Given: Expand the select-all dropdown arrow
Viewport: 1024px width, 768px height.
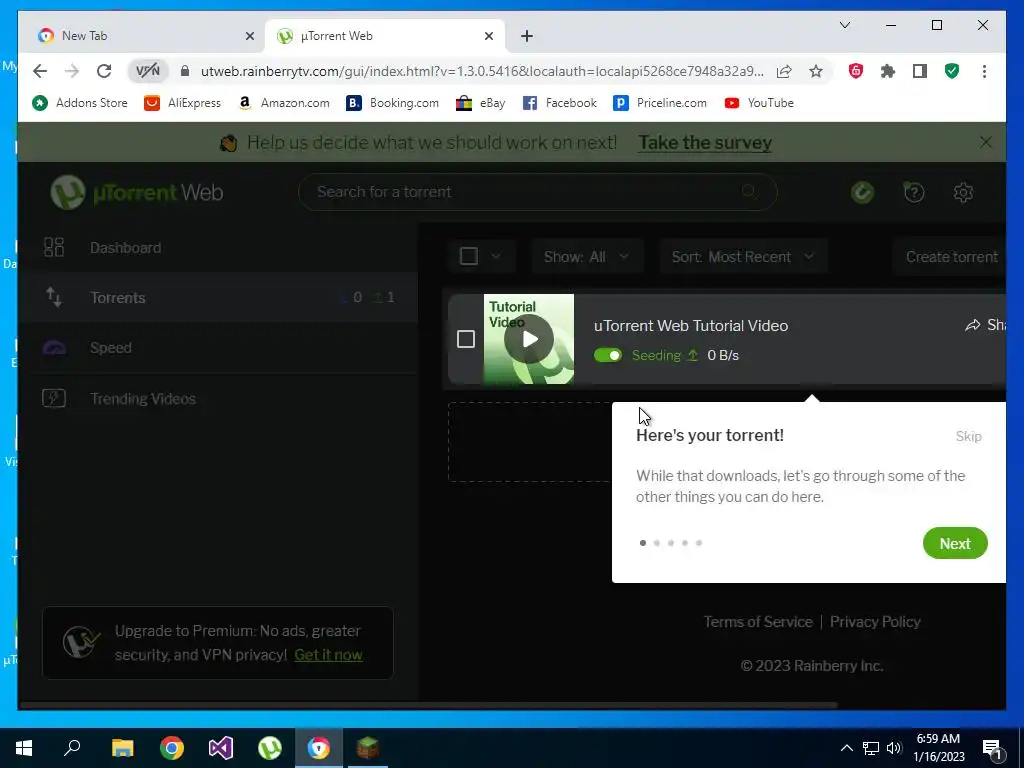Looking at the screenshot, I should click(x=496, y=256).
